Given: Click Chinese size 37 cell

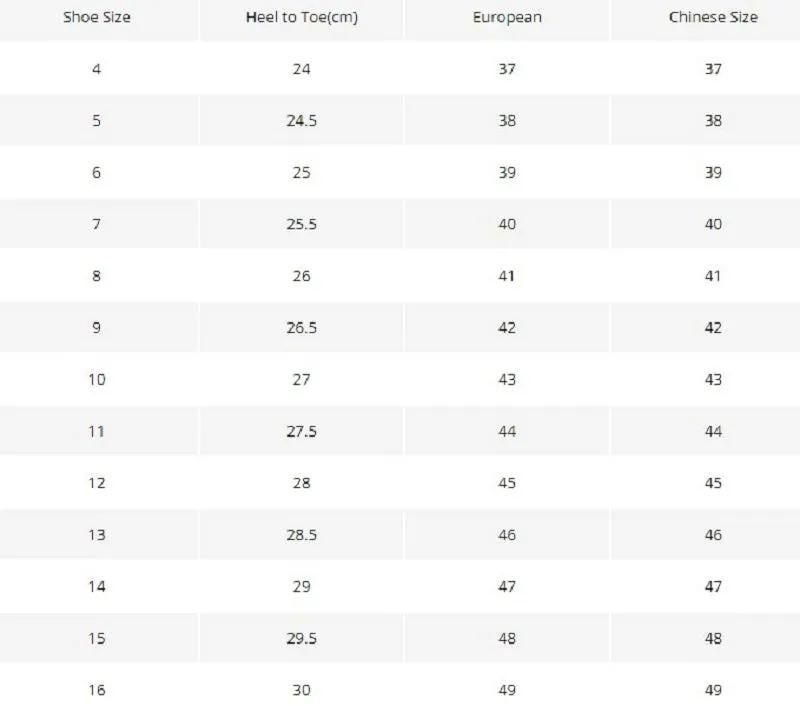Looking at the screenshot, I should tap(713, 69).
